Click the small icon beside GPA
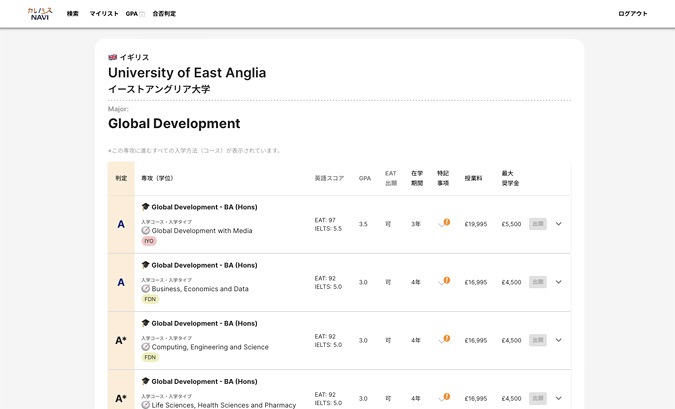Image resolution: width=675 pixels, height=409 pixels. click(142, 14)
